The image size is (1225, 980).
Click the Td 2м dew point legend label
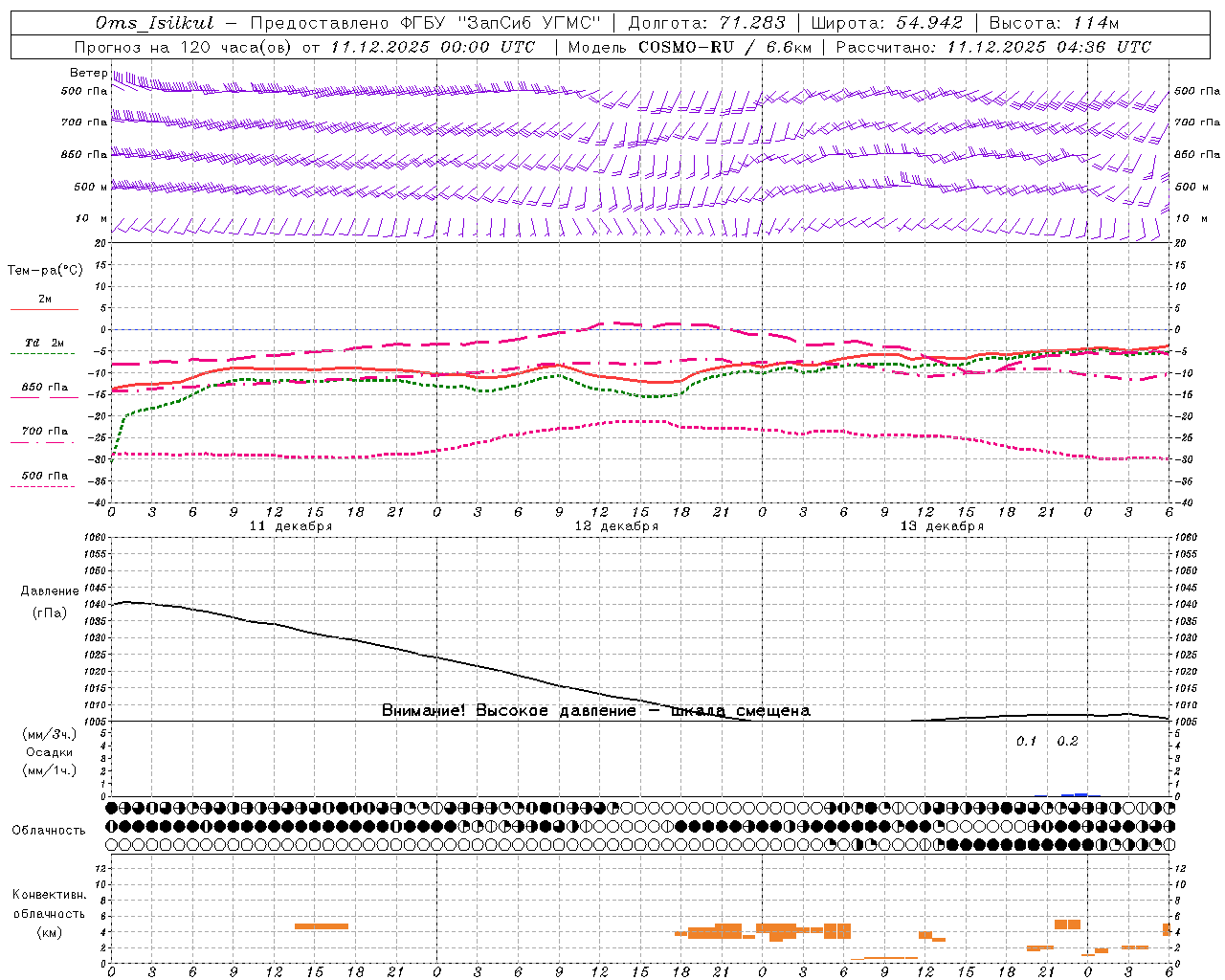pyautogui.click(x=45, y=343)
